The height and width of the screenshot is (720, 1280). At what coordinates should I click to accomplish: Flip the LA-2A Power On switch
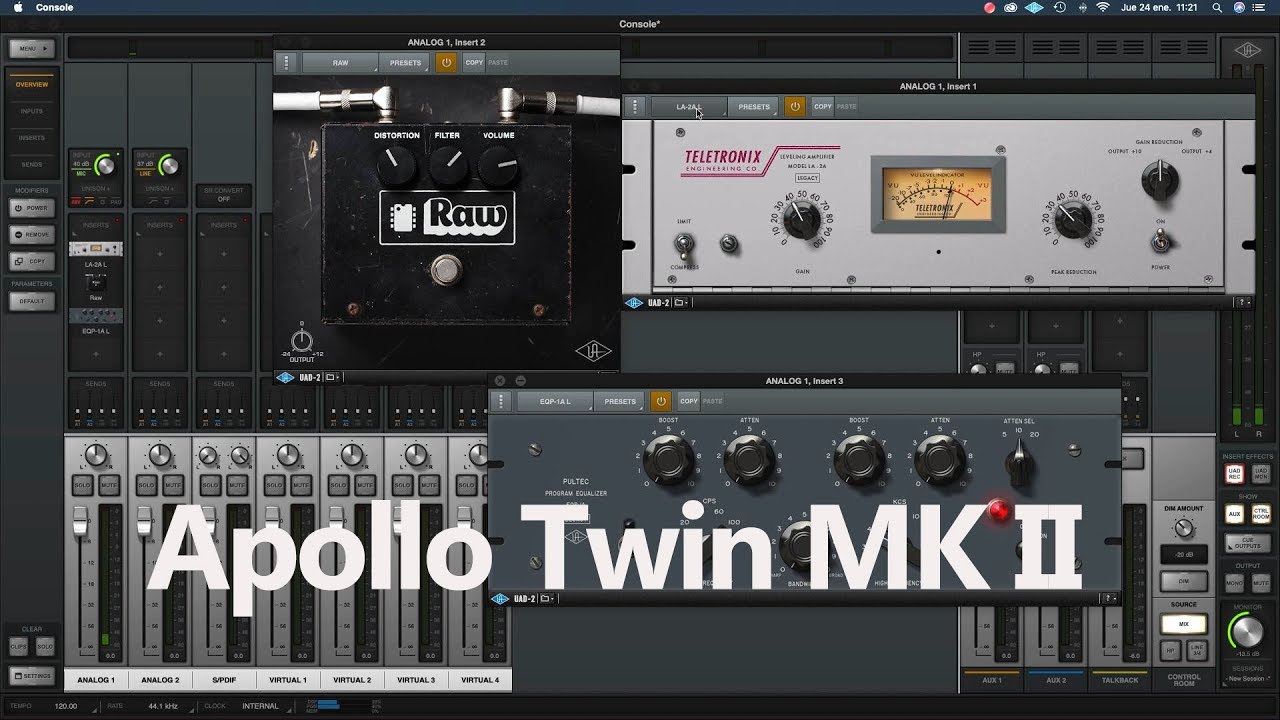pyautogui.click(x=1160, y=241)
